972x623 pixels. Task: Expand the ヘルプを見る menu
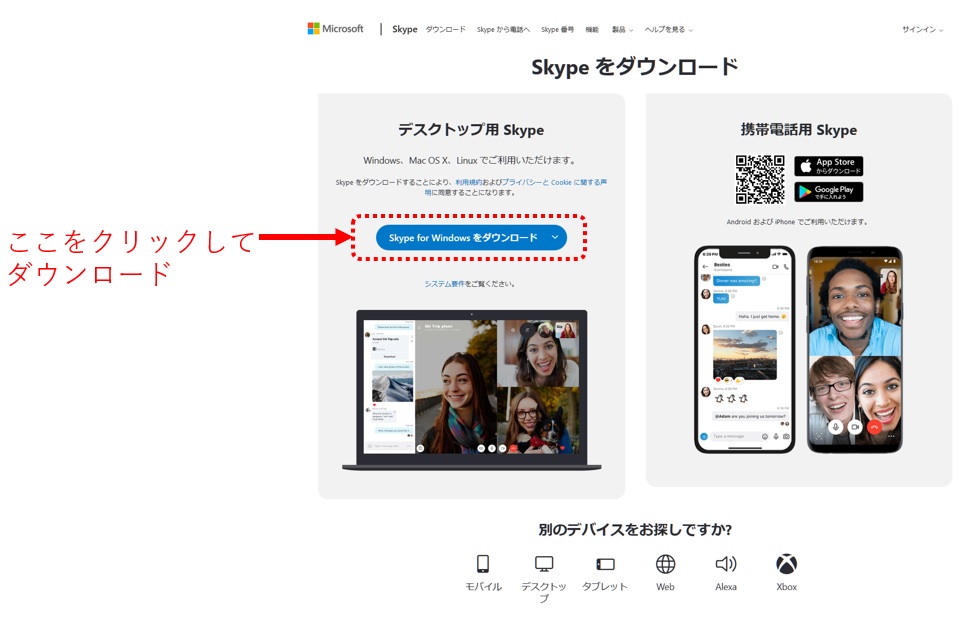point(668,30)
